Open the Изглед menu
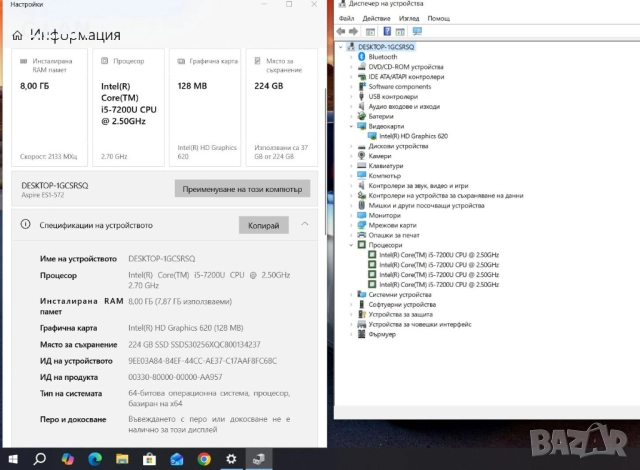The height and width of the screenshot is (470, 640). point(409,18)
